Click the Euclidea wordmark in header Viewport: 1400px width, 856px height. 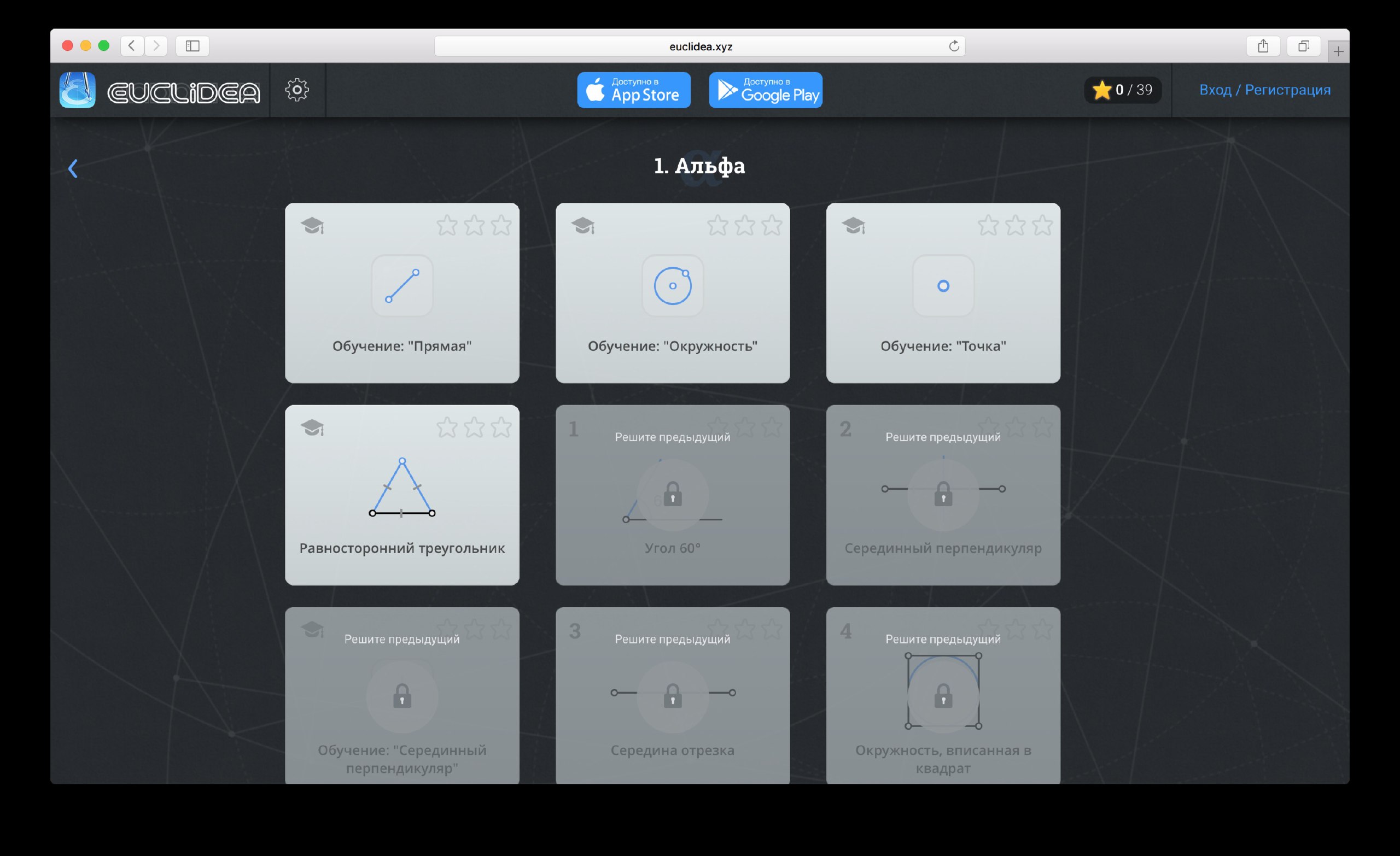[184, 92]
